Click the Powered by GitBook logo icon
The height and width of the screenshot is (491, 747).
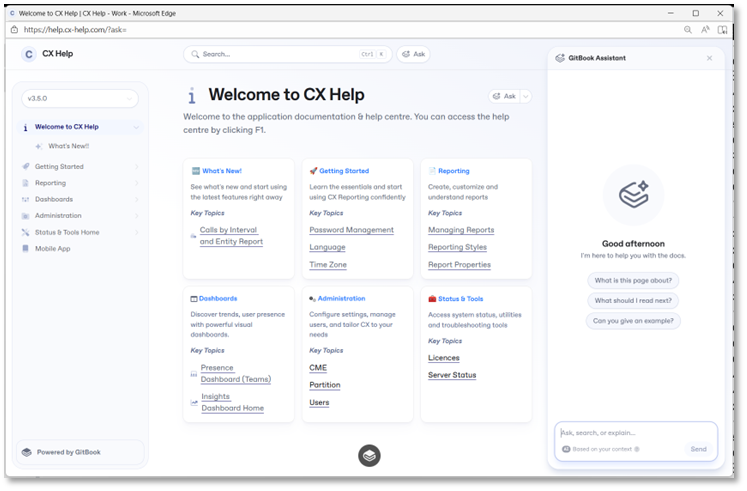coord(27,452)
